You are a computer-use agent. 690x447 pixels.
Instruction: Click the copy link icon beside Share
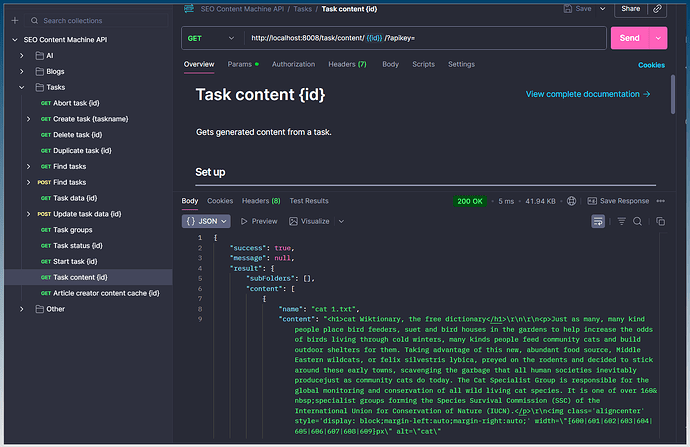coord(657,8)
